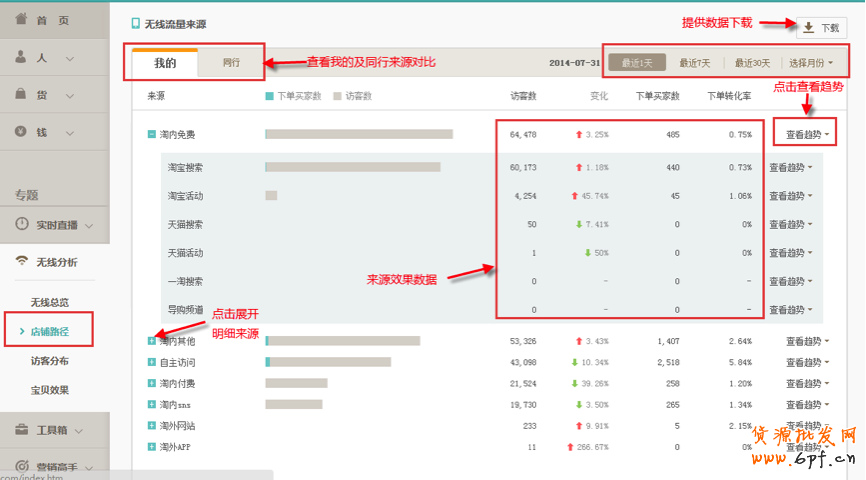Click the 自主访问 visitor bar
The height and width of the screenshot is (480, 866).
point(328,362)
